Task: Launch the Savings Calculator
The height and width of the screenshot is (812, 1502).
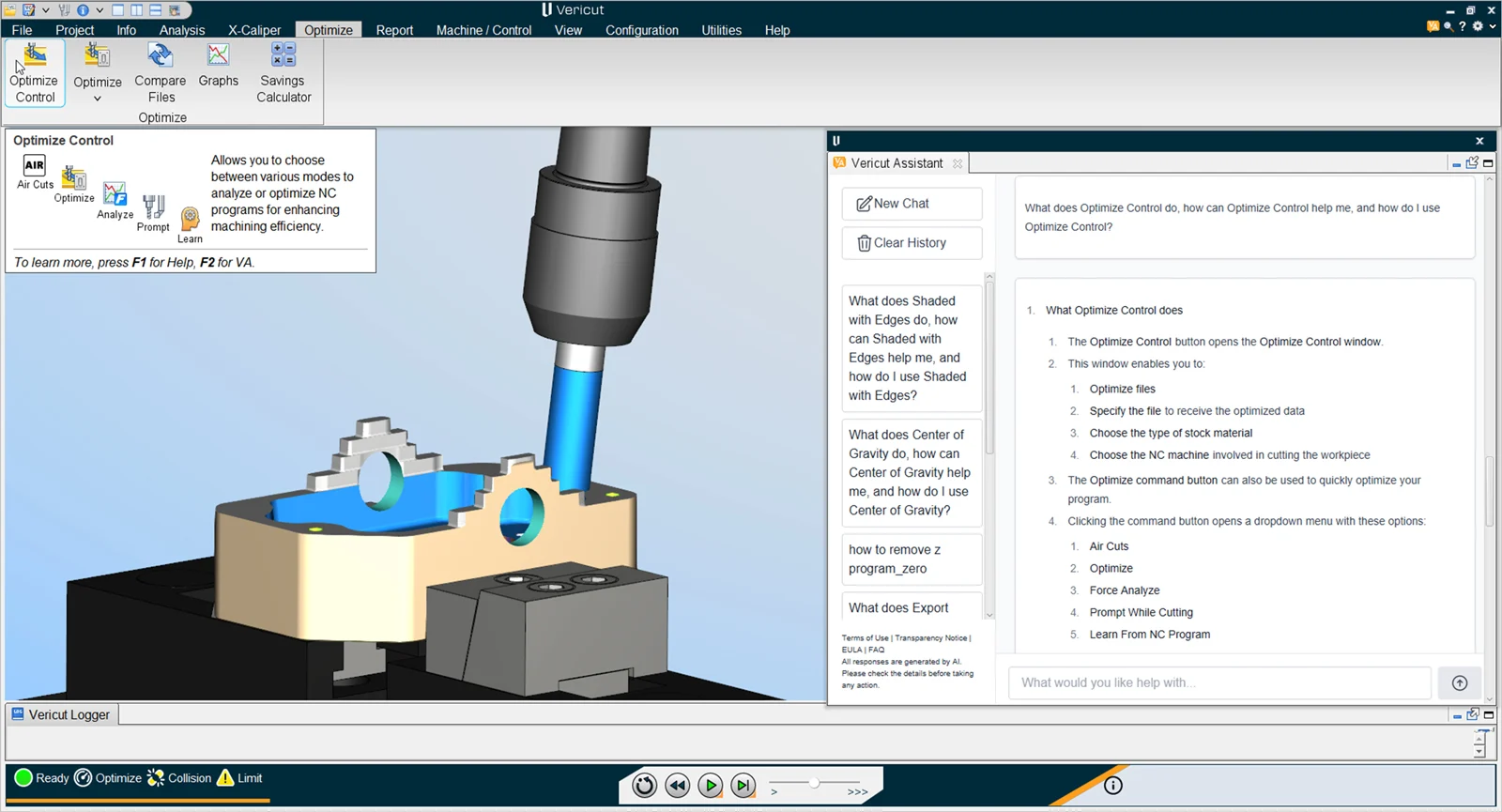Action: tap(284, 73)
